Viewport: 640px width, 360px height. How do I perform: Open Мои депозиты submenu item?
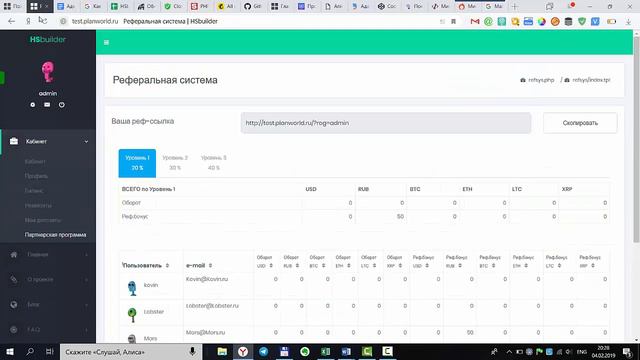pos(43,220)
